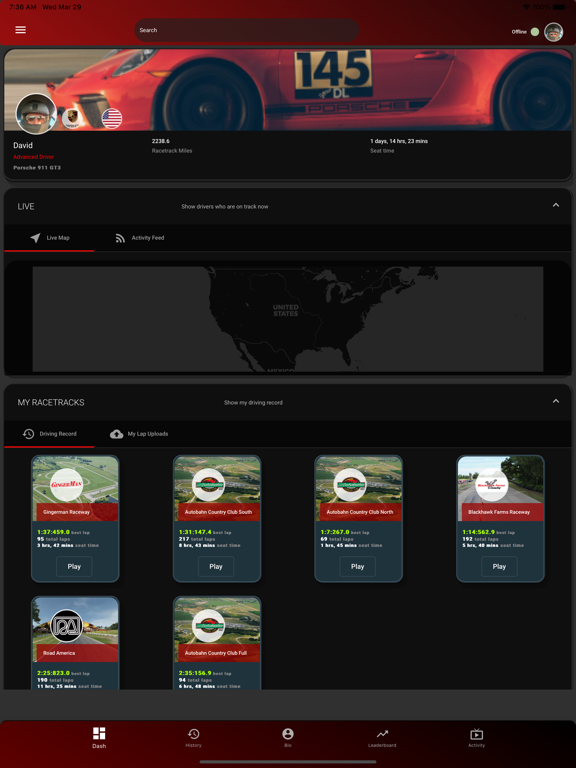
Task: Click the 1:14:562.9 best lap time
Action: pos(479,532)
